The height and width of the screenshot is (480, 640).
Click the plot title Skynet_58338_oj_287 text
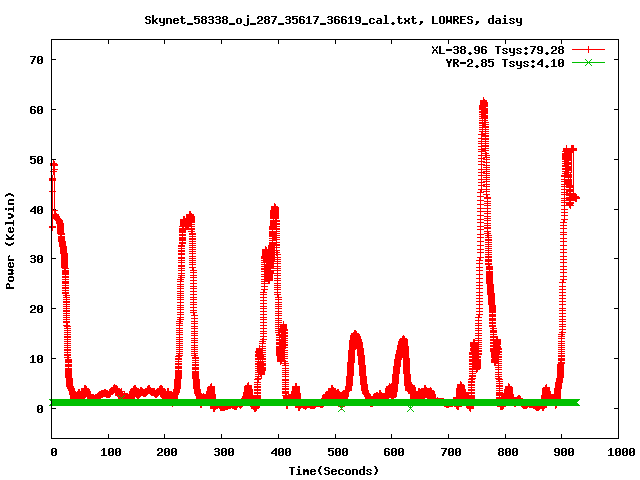coord(333,20)
